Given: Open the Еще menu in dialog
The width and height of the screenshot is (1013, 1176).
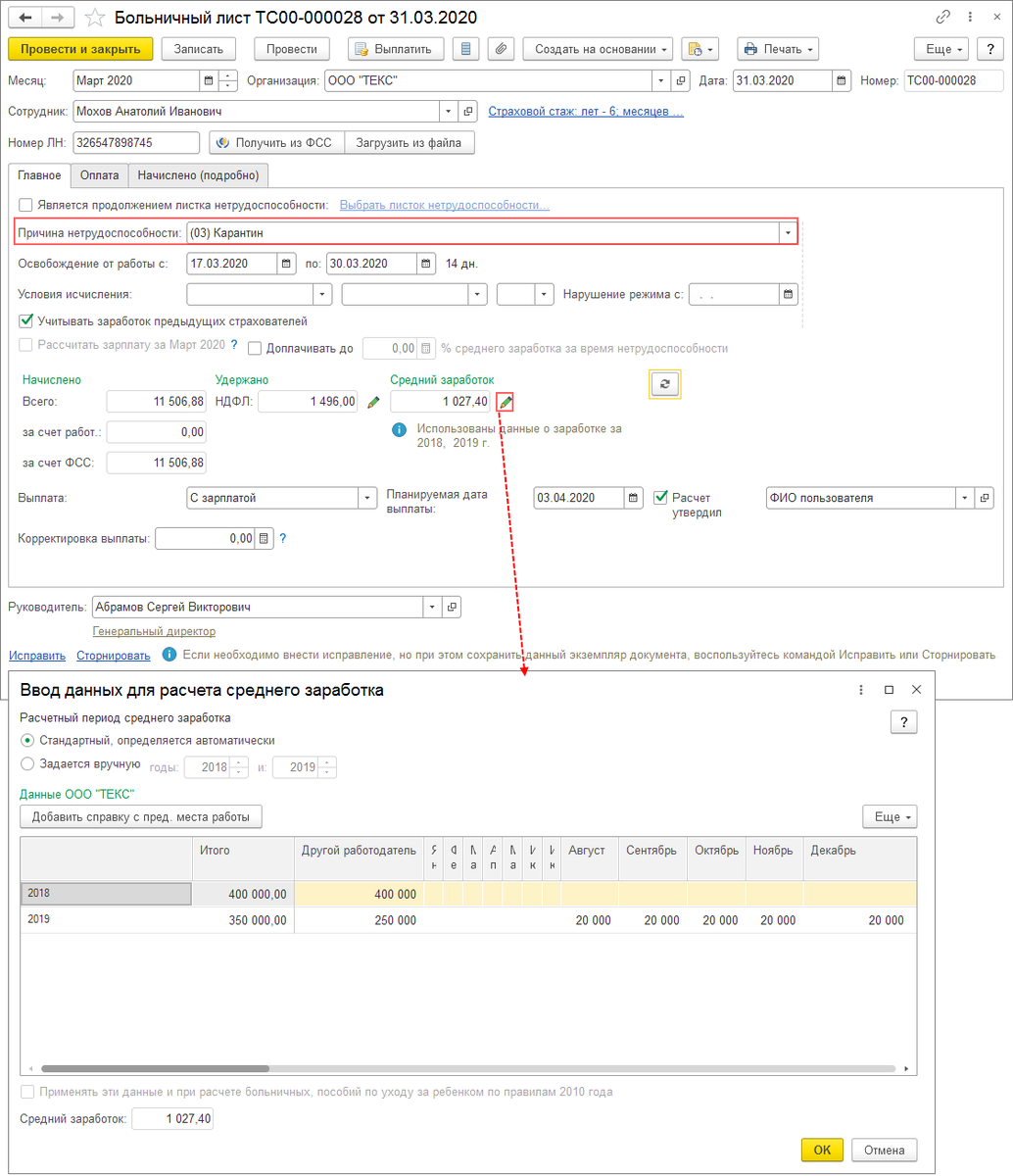Looking at the screenshot, I should 890,816.
